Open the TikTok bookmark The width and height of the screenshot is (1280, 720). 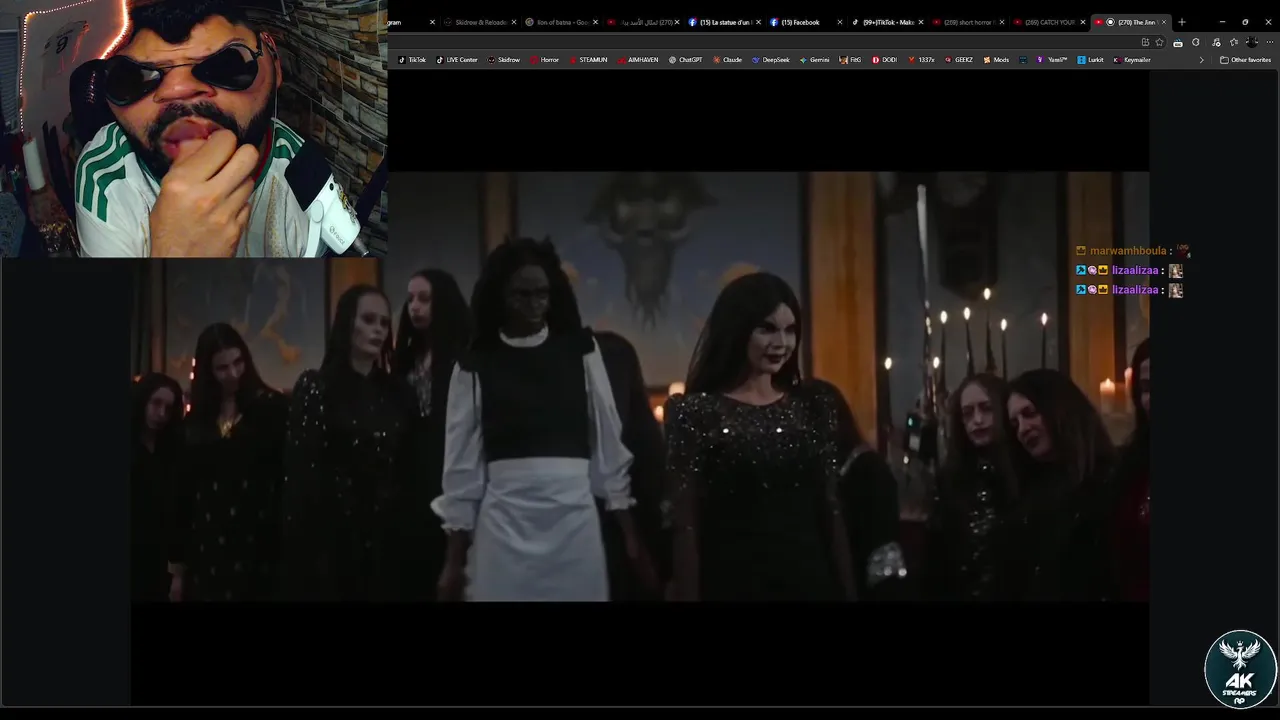(412, 60)
